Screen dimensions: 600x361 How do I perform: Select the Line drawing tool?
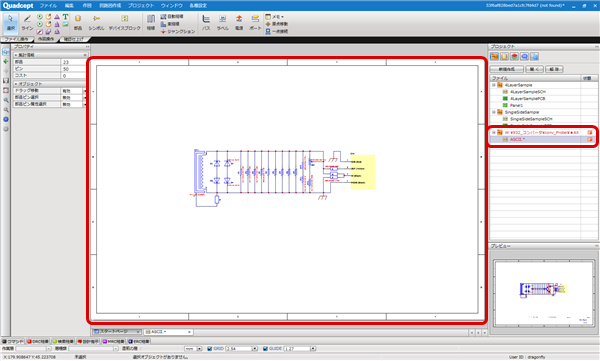[x=27, y=22]
